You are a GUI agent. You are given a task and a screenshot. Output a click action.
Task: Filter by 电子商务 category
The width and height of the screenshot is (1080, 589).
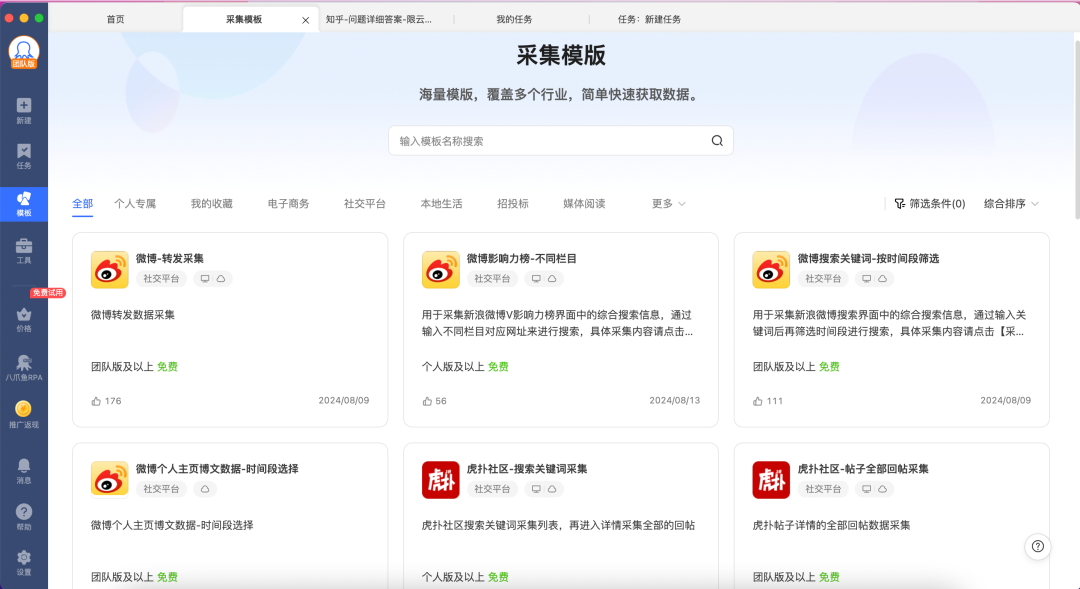coord(289,204)
